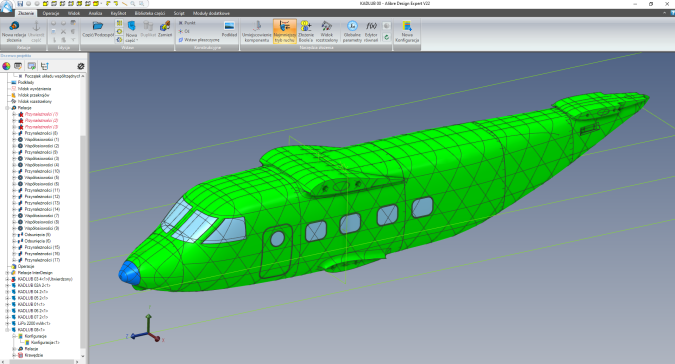Insert a Punkt construction point
The width and height of the screenshot is (675, 364).
187,23
